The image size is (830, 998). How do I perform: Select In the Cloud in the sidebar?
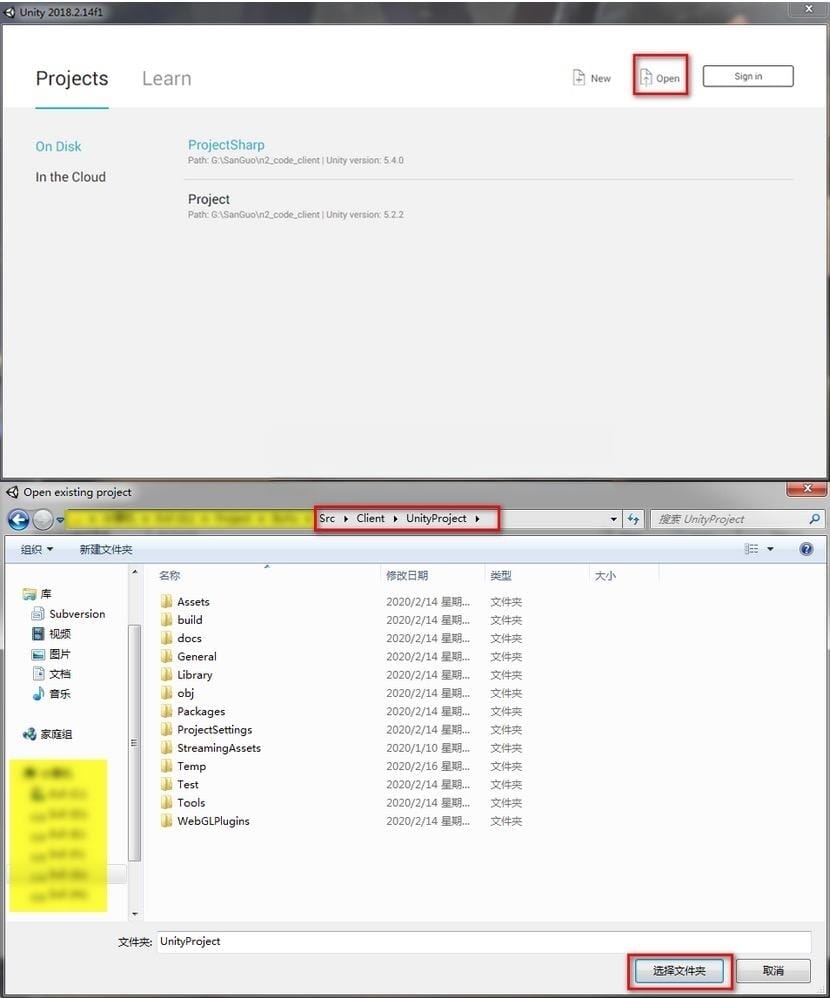click(x=71, y=177)
